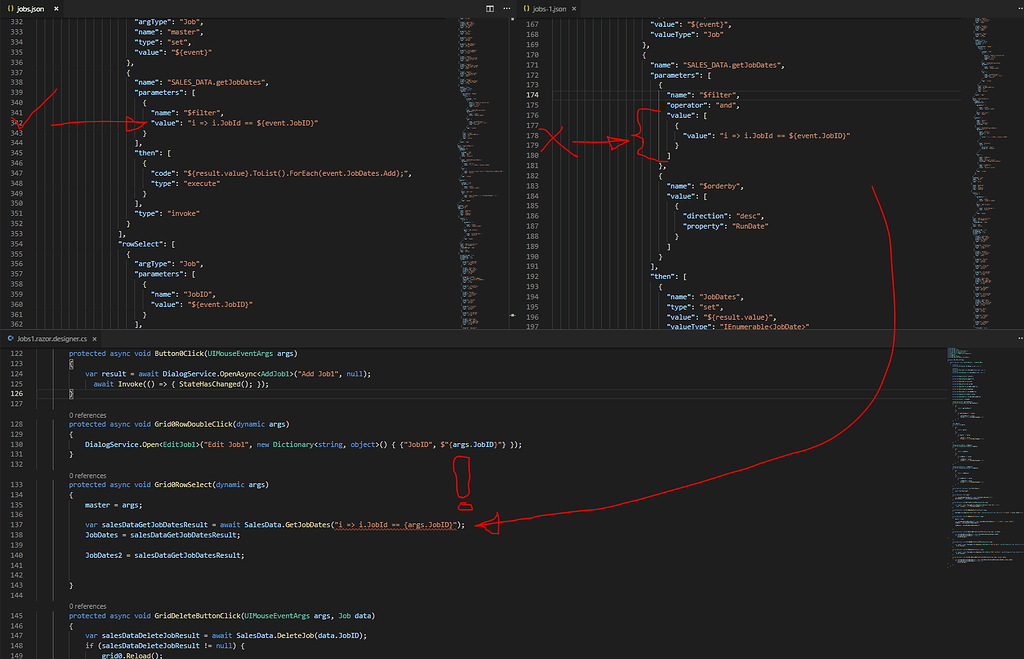Viewport: 1024px width, 659px height.
Task: Click the "rowSelect" key in jobs.json
Action: [x=142, y=244]
